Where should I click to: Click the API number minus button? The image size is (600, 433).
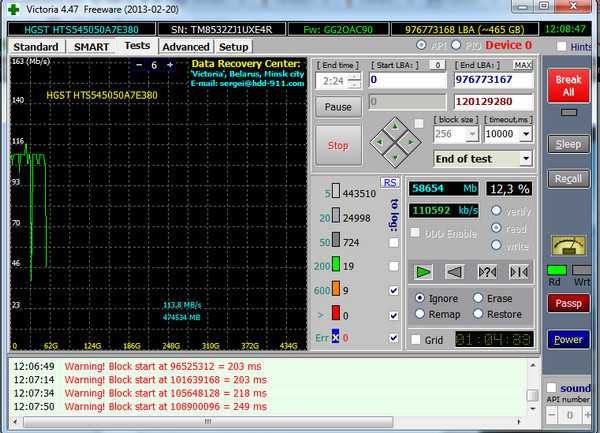(x=551, y=415)
